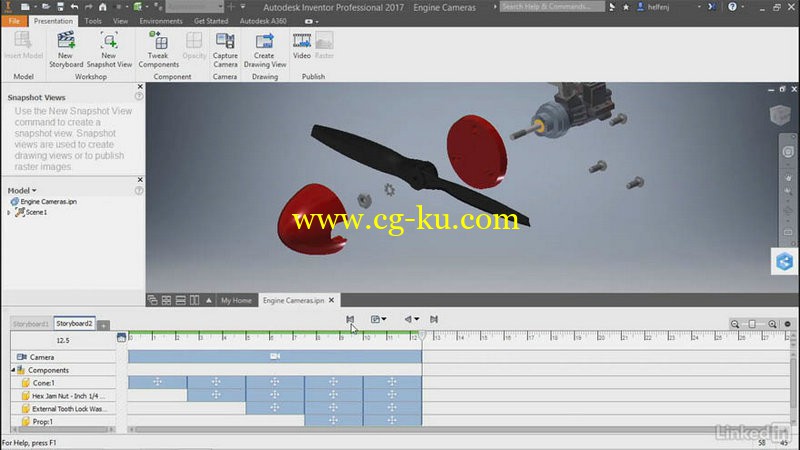This screenshot has width=800, height=450.
Task: Select the Hex Jam Nut track row
Action: (64, 395)
